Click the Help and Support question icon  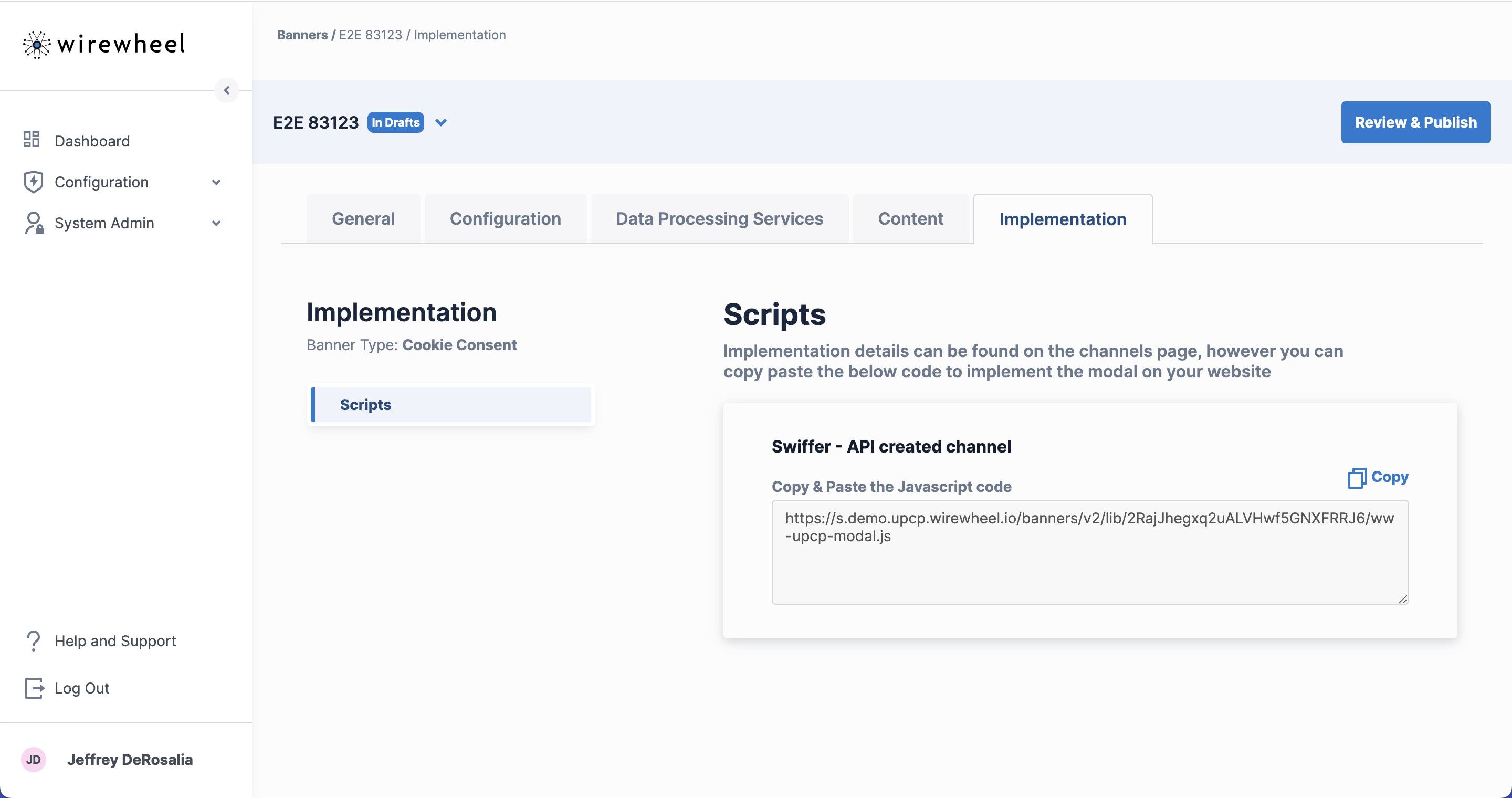[34, 640]
